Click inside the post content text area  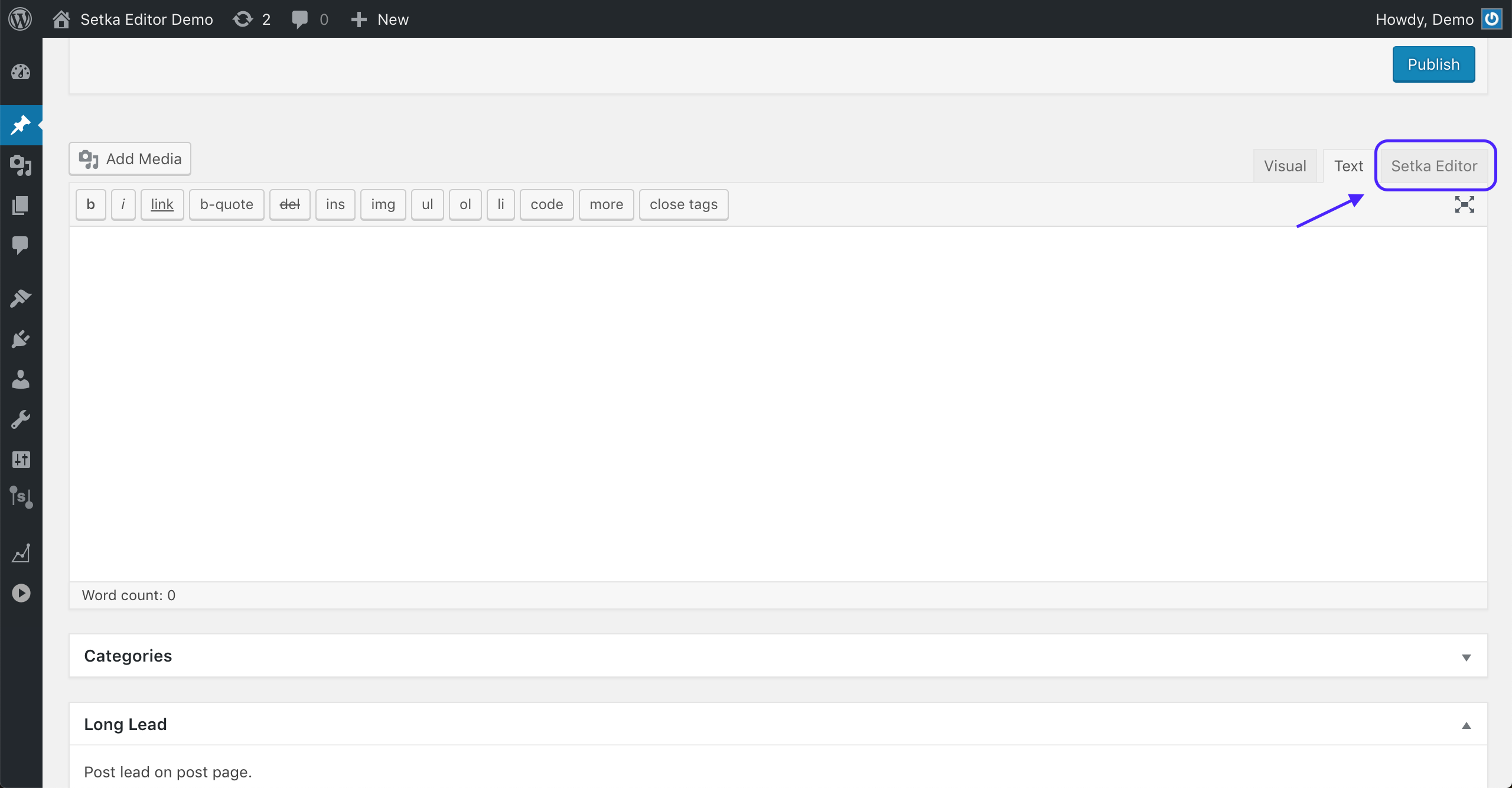(778, 404)
